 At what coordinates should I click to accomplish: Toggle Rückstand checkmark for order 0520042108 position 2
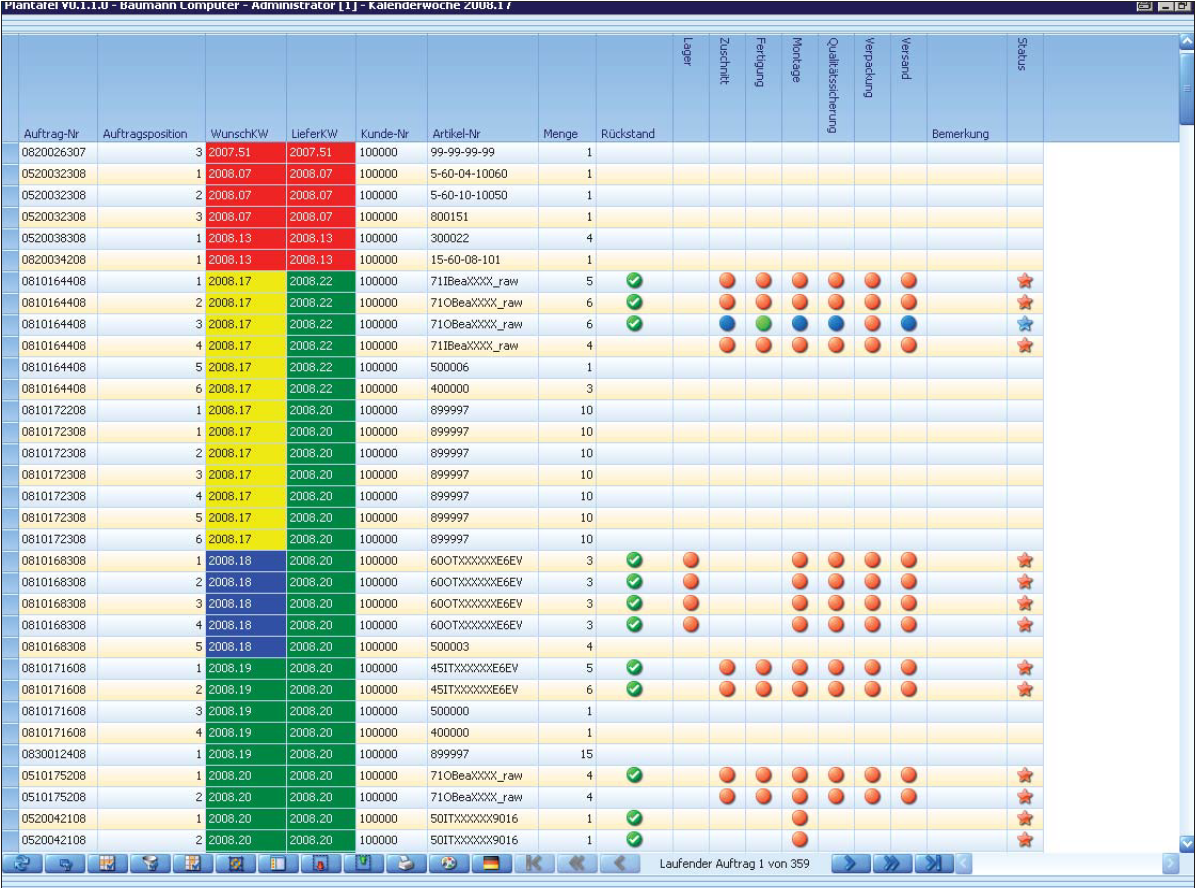(x=634, y=839)
